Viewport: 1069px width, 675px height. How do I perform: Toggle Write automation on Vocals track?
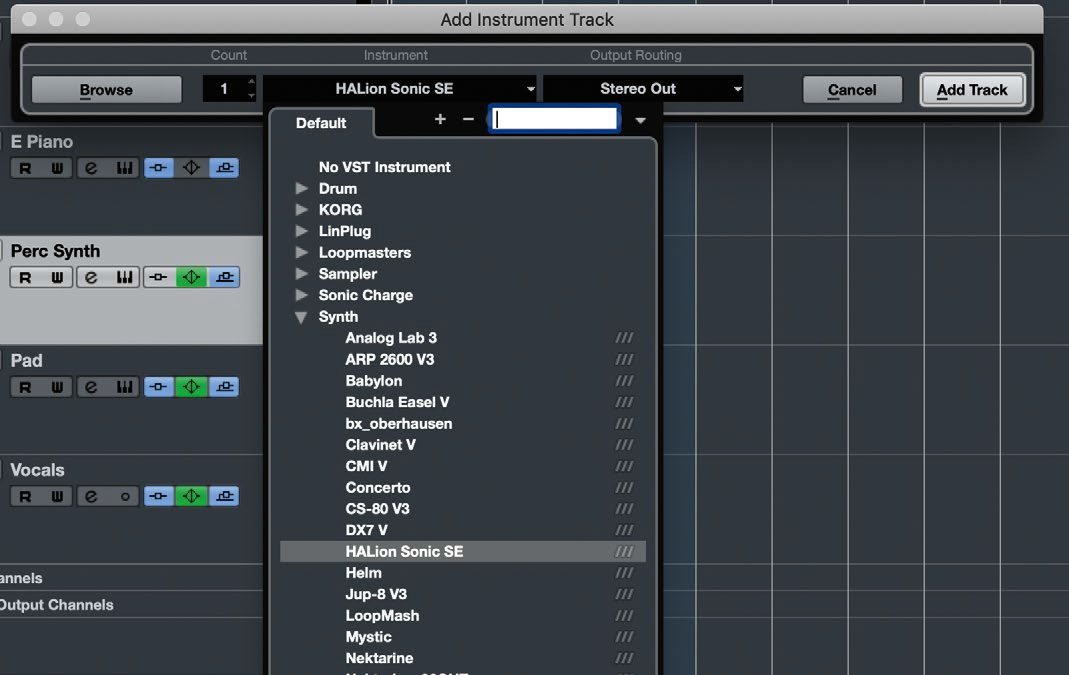point(57,496)
